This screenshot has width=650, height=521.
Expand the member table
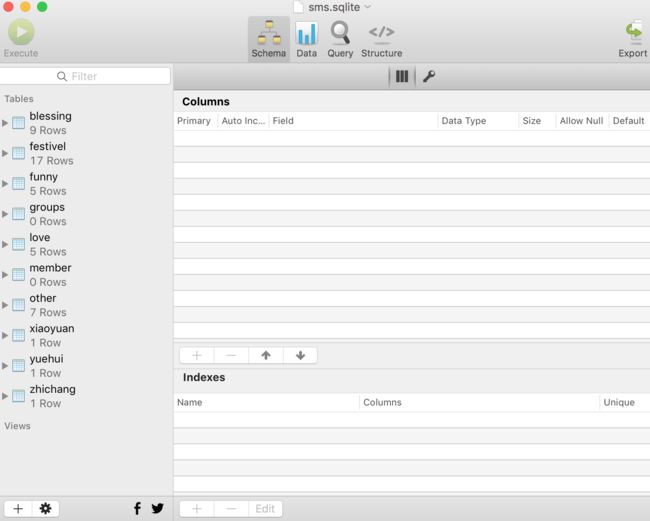[x=5, y=274]
